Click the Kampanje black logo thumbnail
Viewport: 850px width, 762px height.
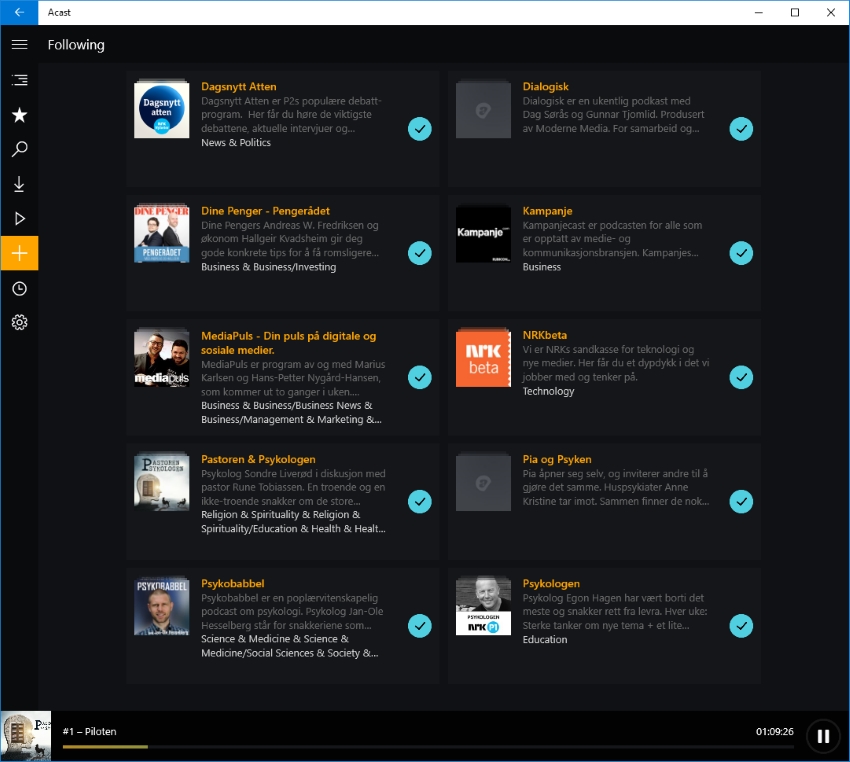(x=483, y=234)
